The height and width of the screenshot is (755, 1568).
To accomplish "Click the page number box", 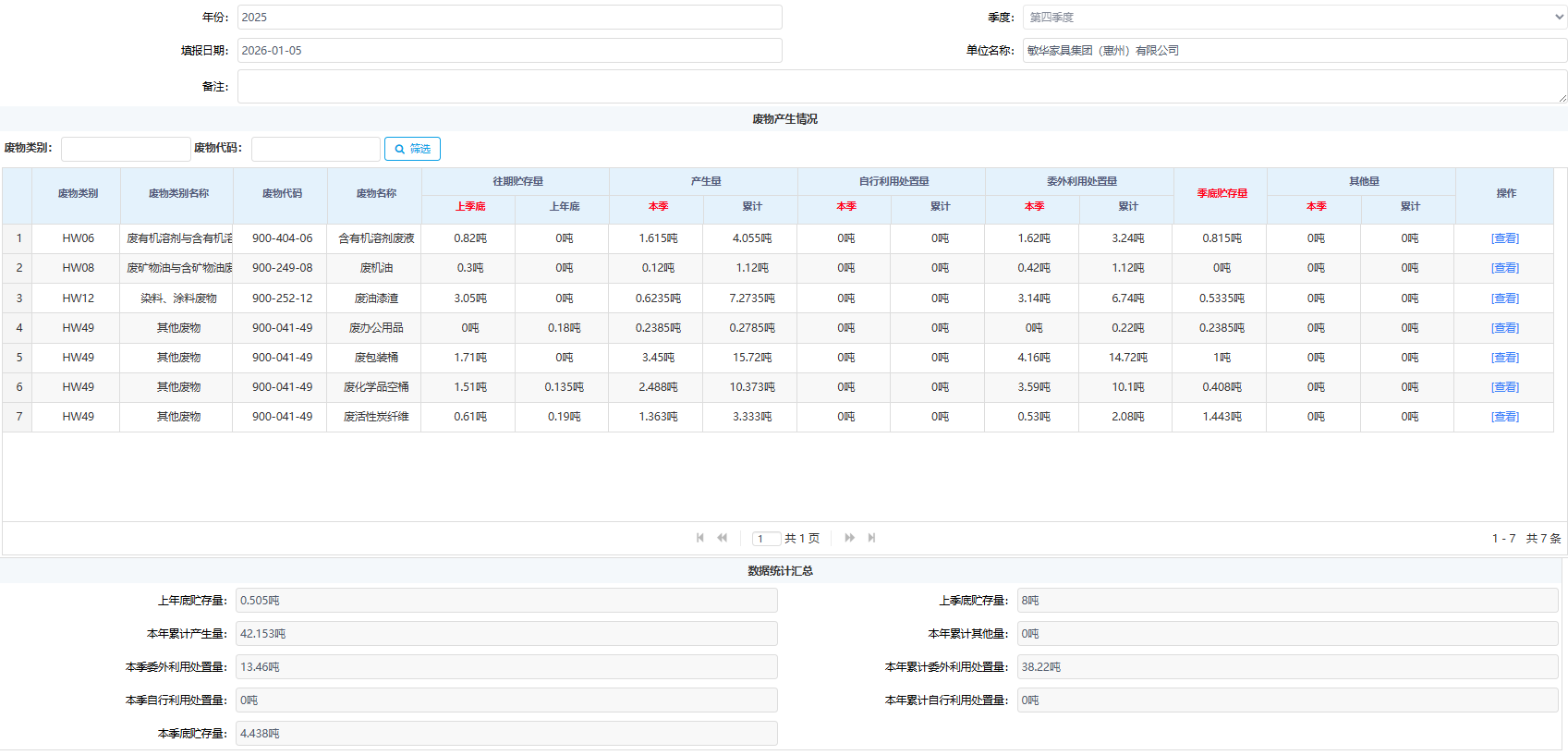I will [766, 539].
